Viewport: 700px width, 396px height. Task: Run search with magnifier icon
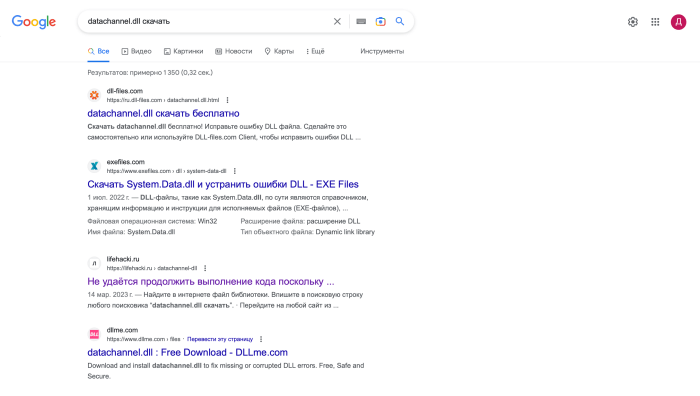click(400, 21)
